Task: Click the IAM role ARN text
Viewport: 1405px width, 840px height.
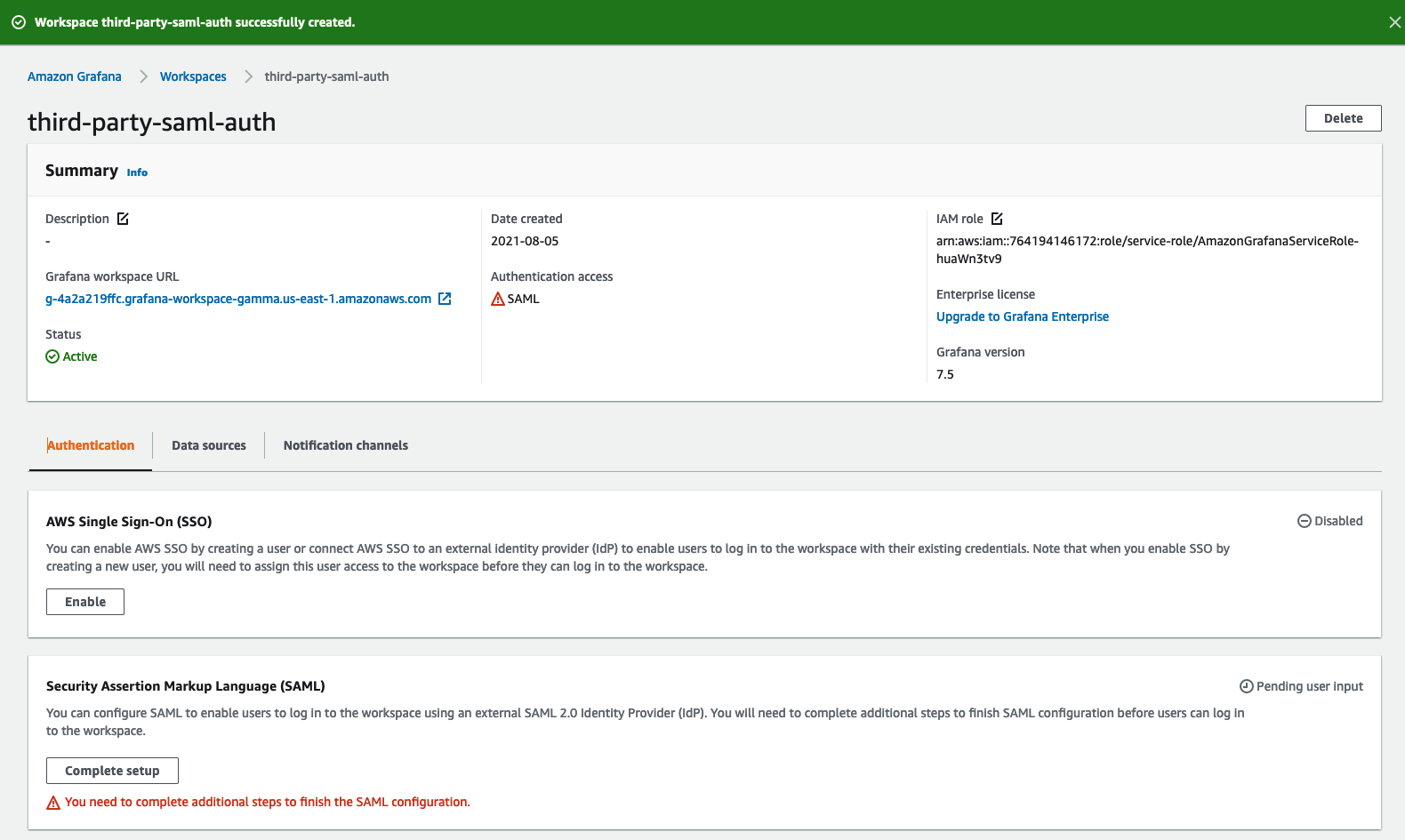Action: coord(1147,250)
